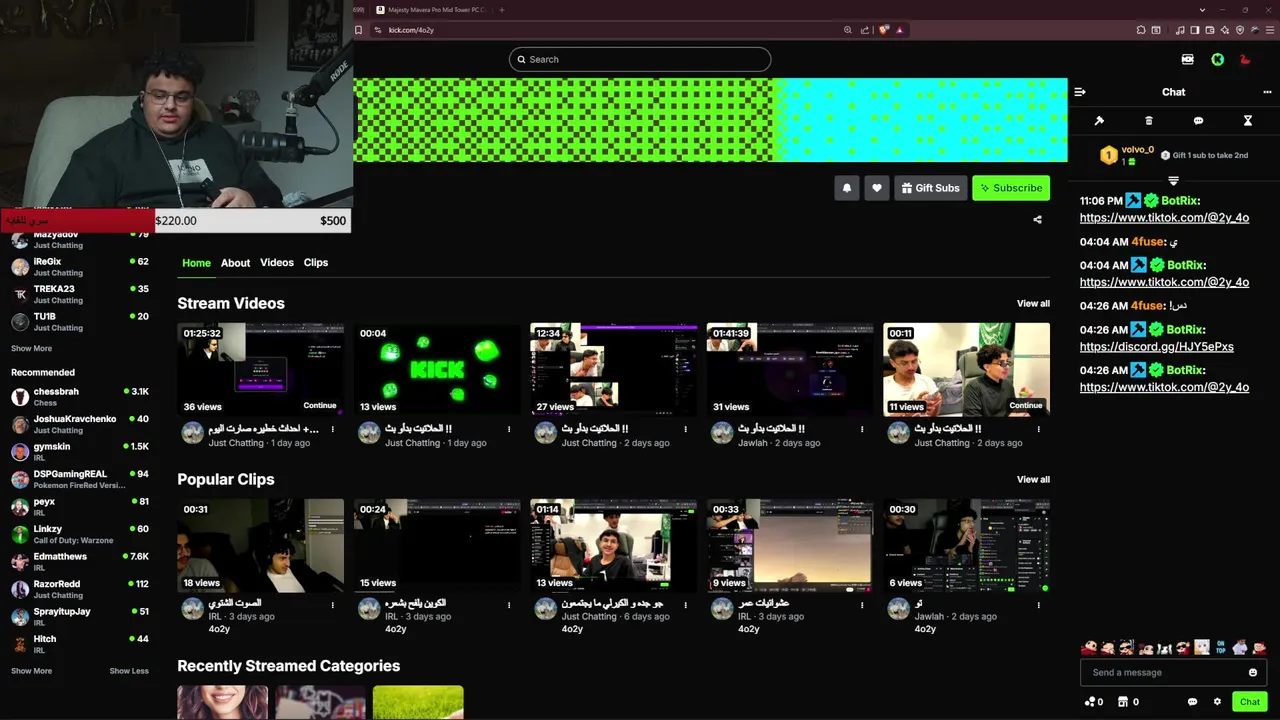
Task: View all Stream Videos
Action: pos(1033,304)
